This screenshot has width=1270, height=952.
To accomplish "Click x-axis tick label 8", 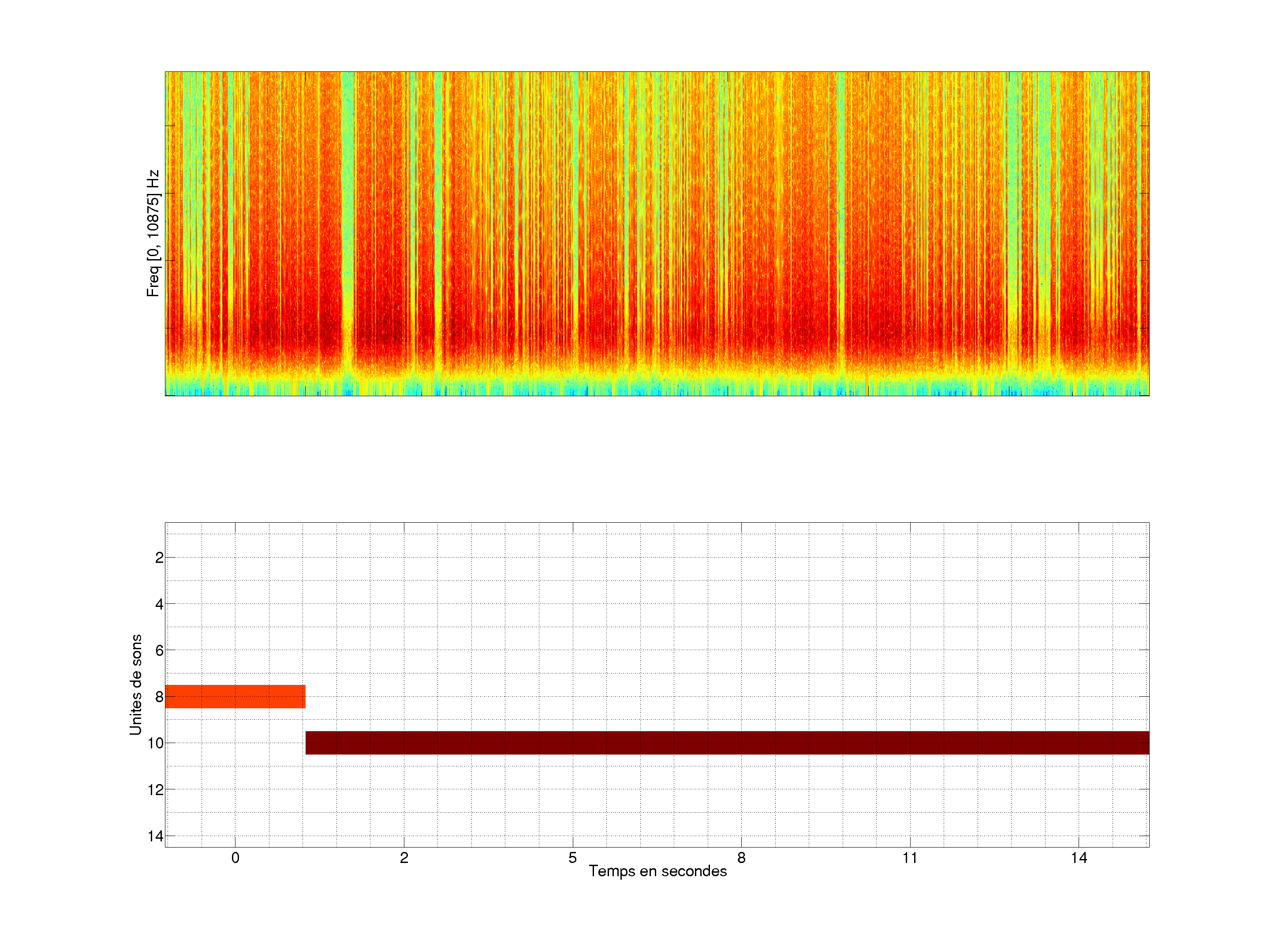I will point(741,858).
